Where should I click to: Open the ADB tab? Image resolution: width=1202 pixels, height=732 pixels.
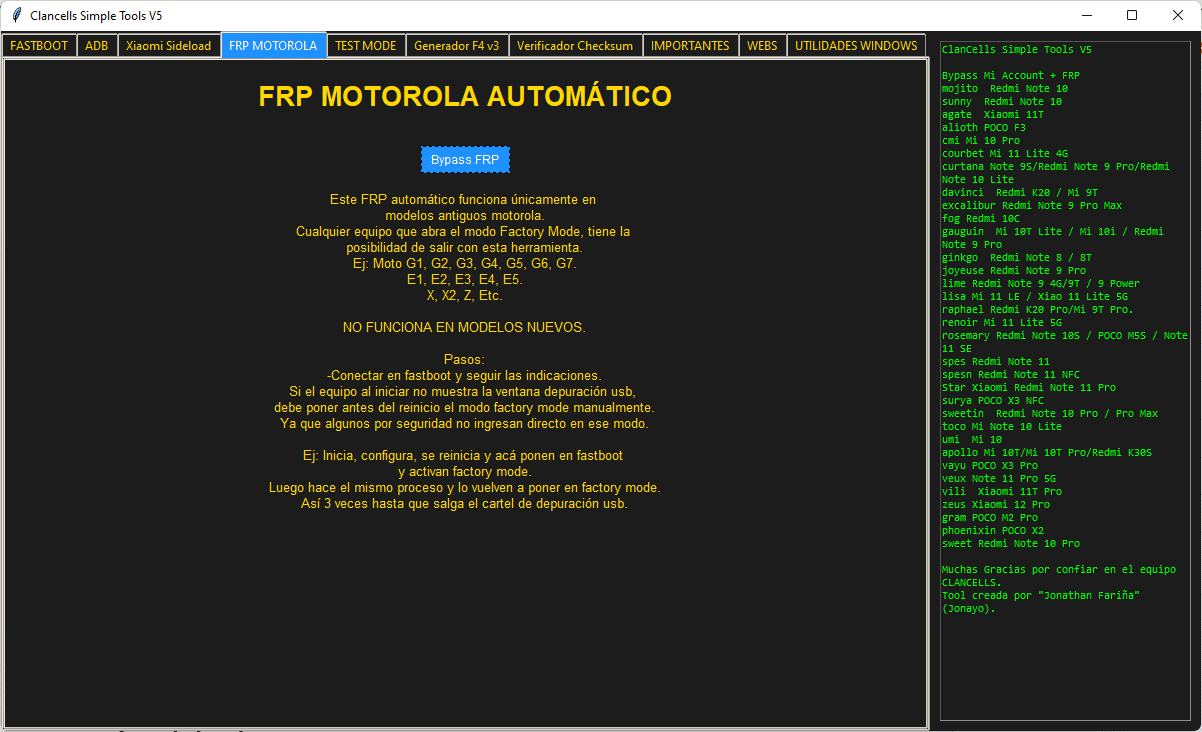[x=97, y=46]
